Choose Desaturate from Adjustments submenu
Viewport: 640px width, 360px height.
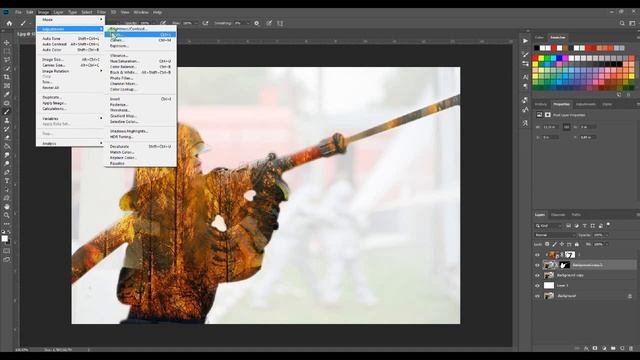pos(140,147)
